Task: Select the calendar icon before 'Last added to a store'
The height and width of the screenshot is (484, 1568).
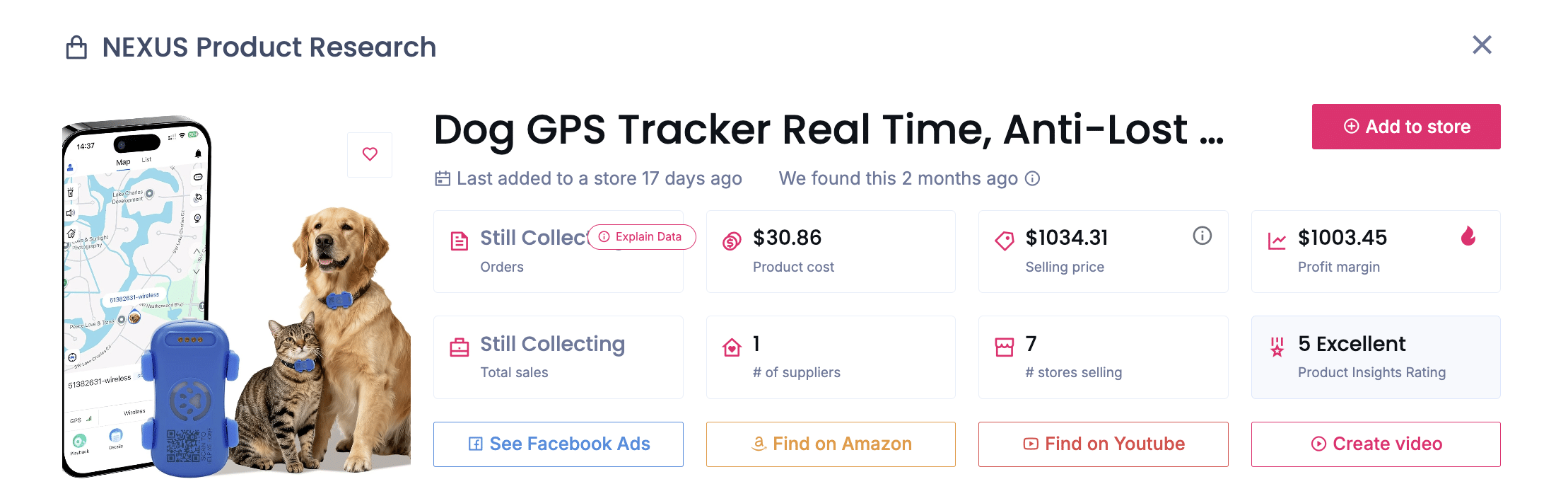Action: point(442,178)
